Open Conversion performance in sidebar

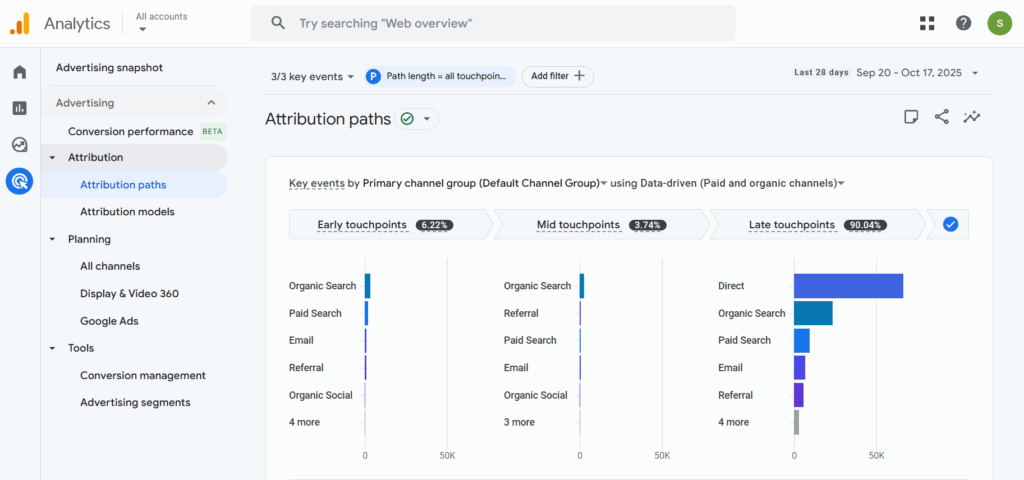(x=130, y=131)
